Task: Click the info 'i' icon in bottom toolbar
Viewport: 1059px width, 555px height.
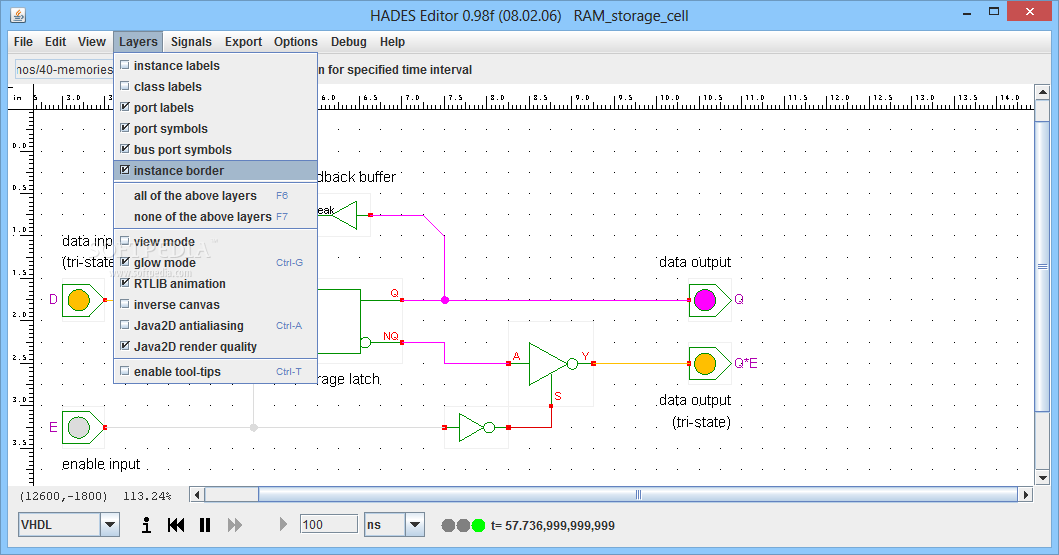Action: click(x=146, y=525)
